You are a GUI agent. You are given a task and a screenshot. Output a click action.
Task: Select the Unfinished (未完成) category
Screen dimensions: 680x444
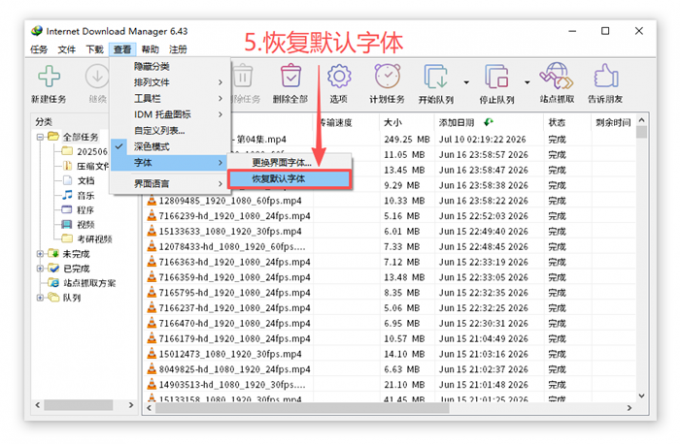click(x=76, y=254)
